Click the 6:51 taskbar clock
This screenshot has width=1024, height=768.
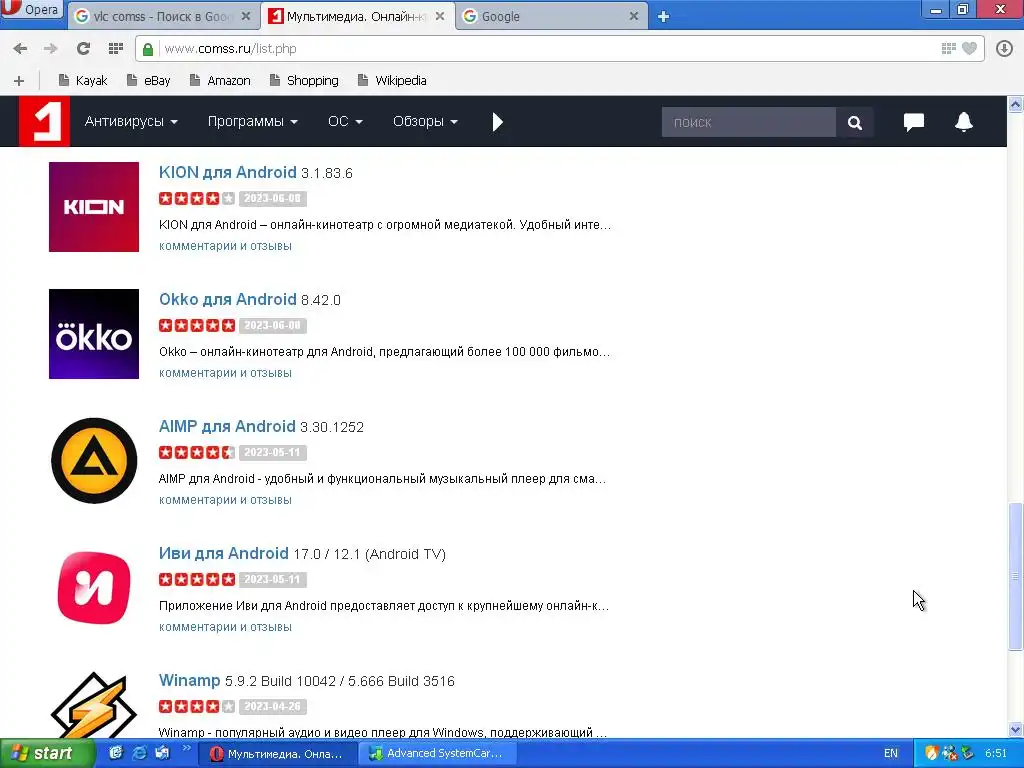tap(996, 754)
